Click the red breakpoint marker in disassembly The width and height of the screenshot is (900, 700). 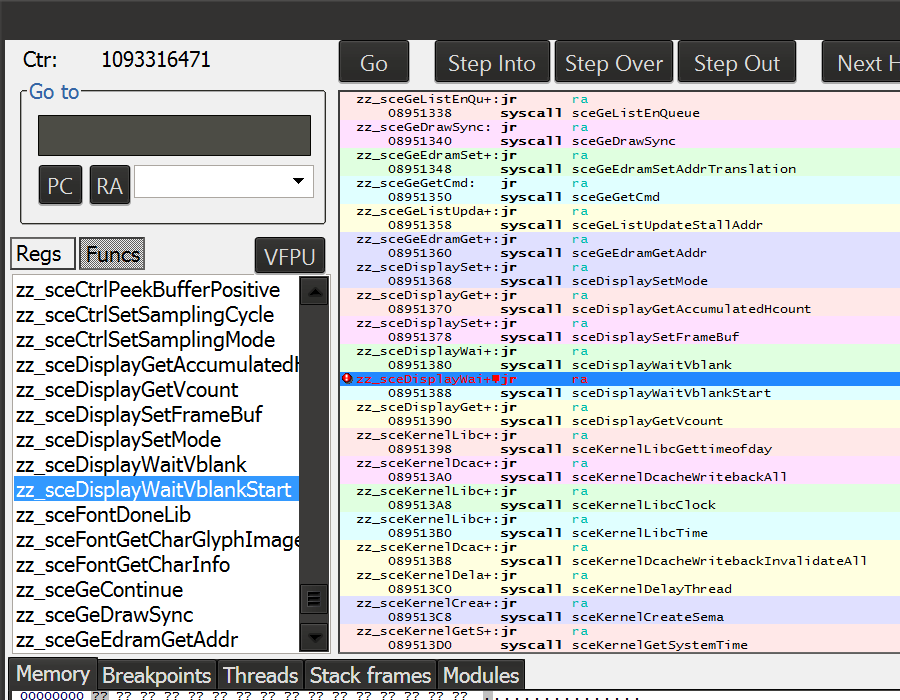346,379
